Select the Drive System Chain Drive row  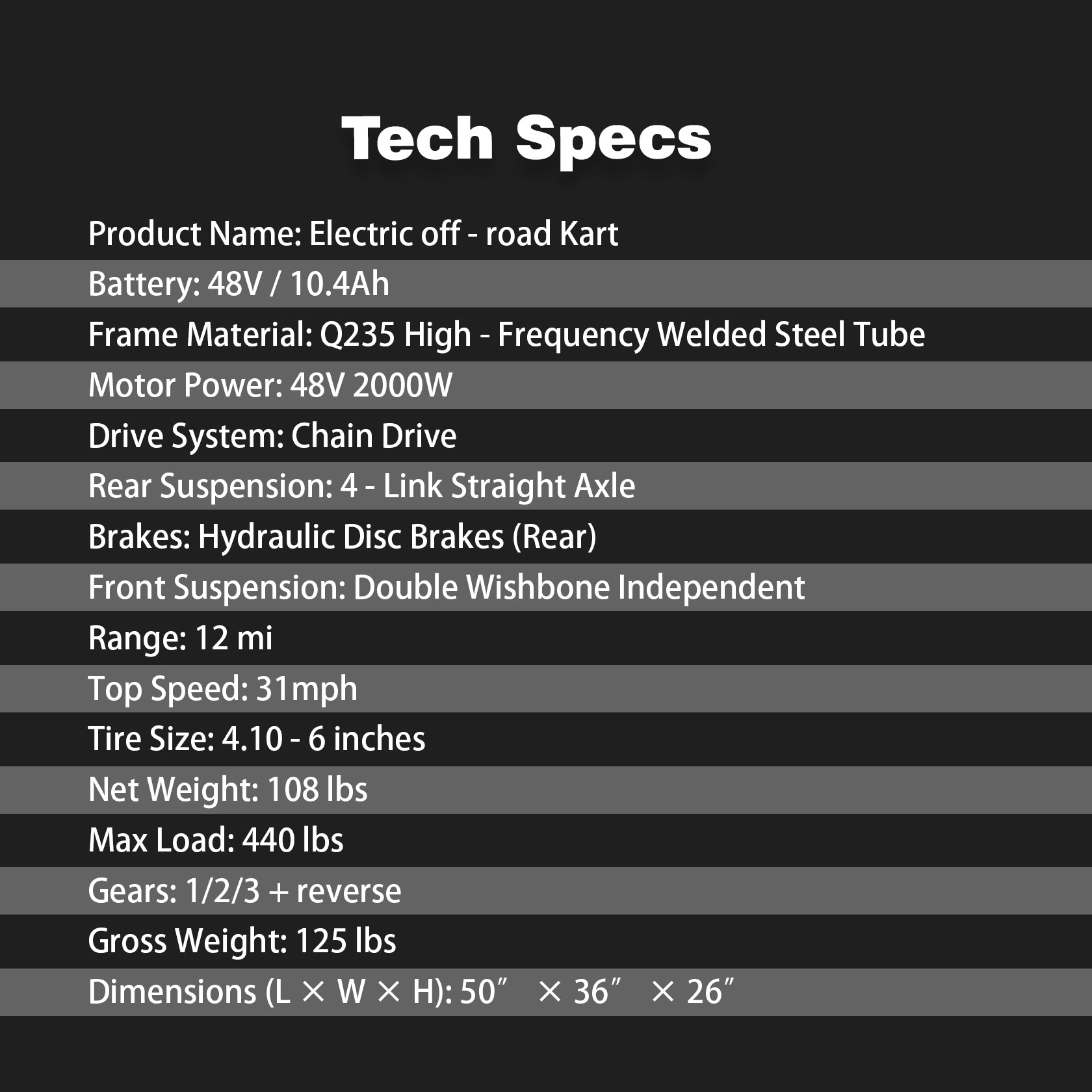click(x=272, y=435)
